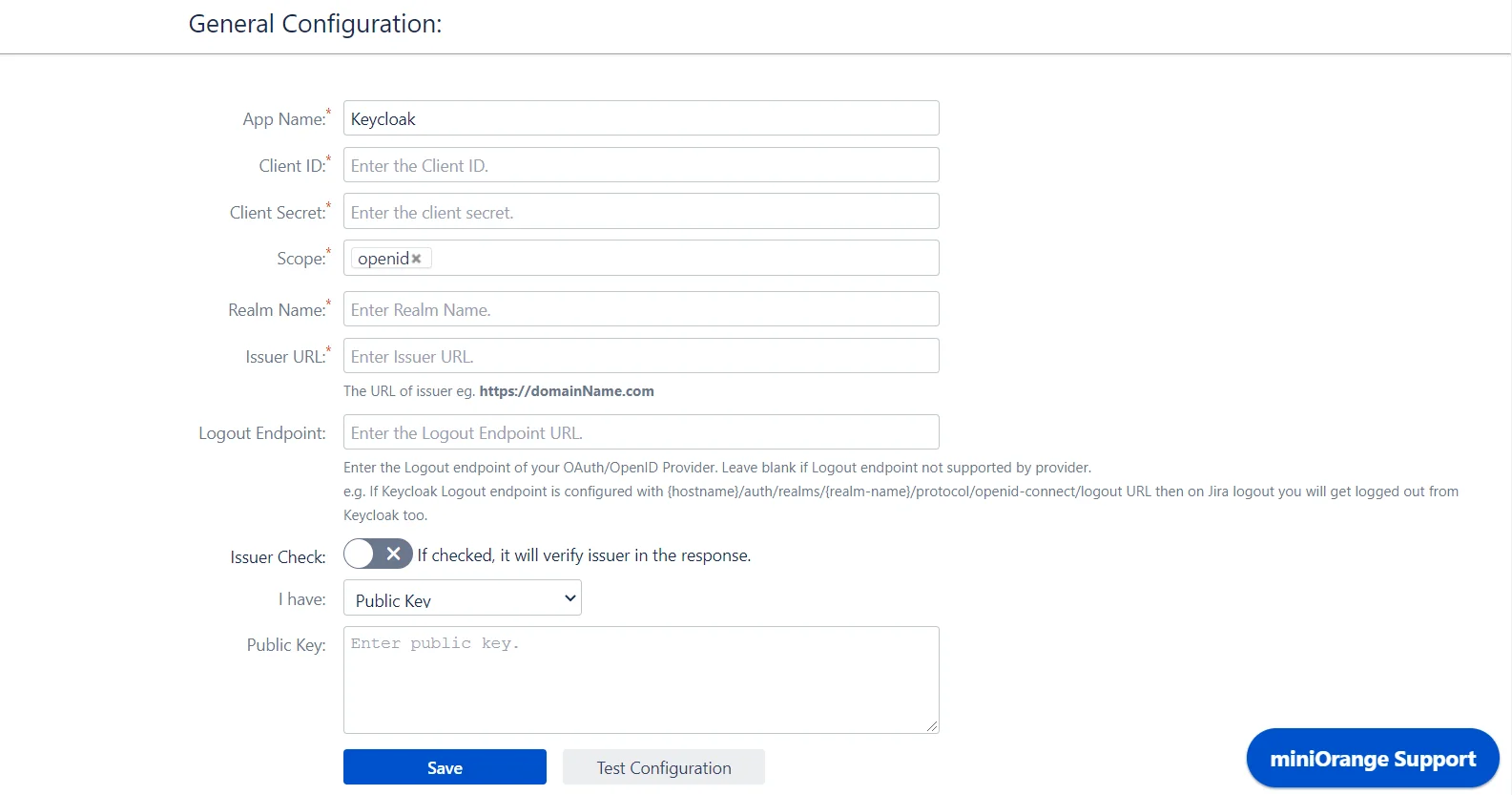This screenshot has width=1512, height=795.
Task: Click empty area of the Scope field
Action: (682, 259)
